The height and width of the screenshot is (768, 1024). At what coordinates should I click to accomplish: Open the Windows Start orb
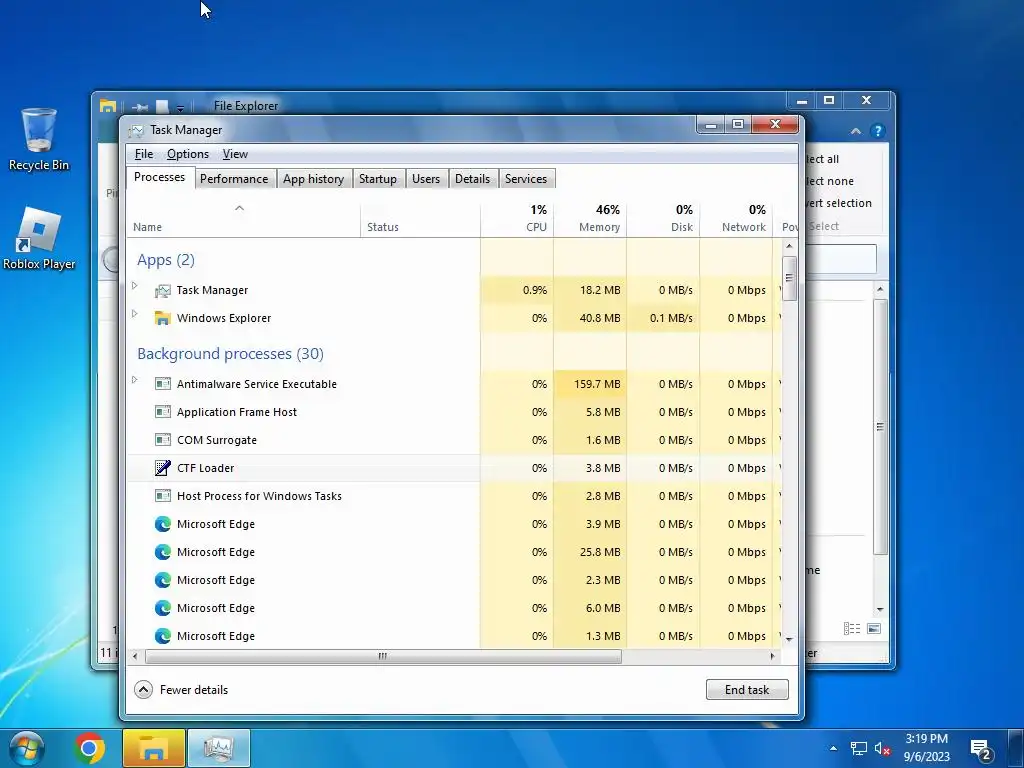pos(27,748)
